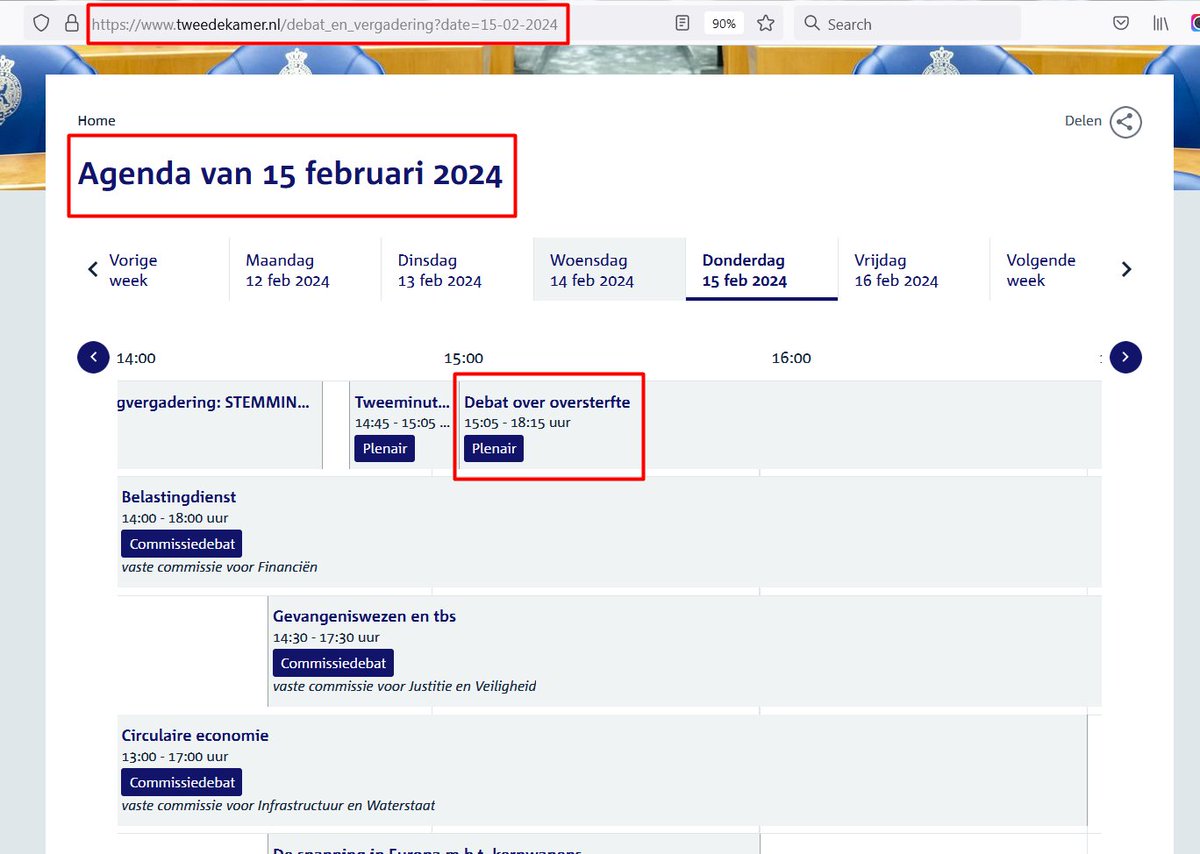This screenshot has width=1200, height=854.
Task: Click the Agenda van 15 februari 2024 heading
Action: click(x=290, y=175)
